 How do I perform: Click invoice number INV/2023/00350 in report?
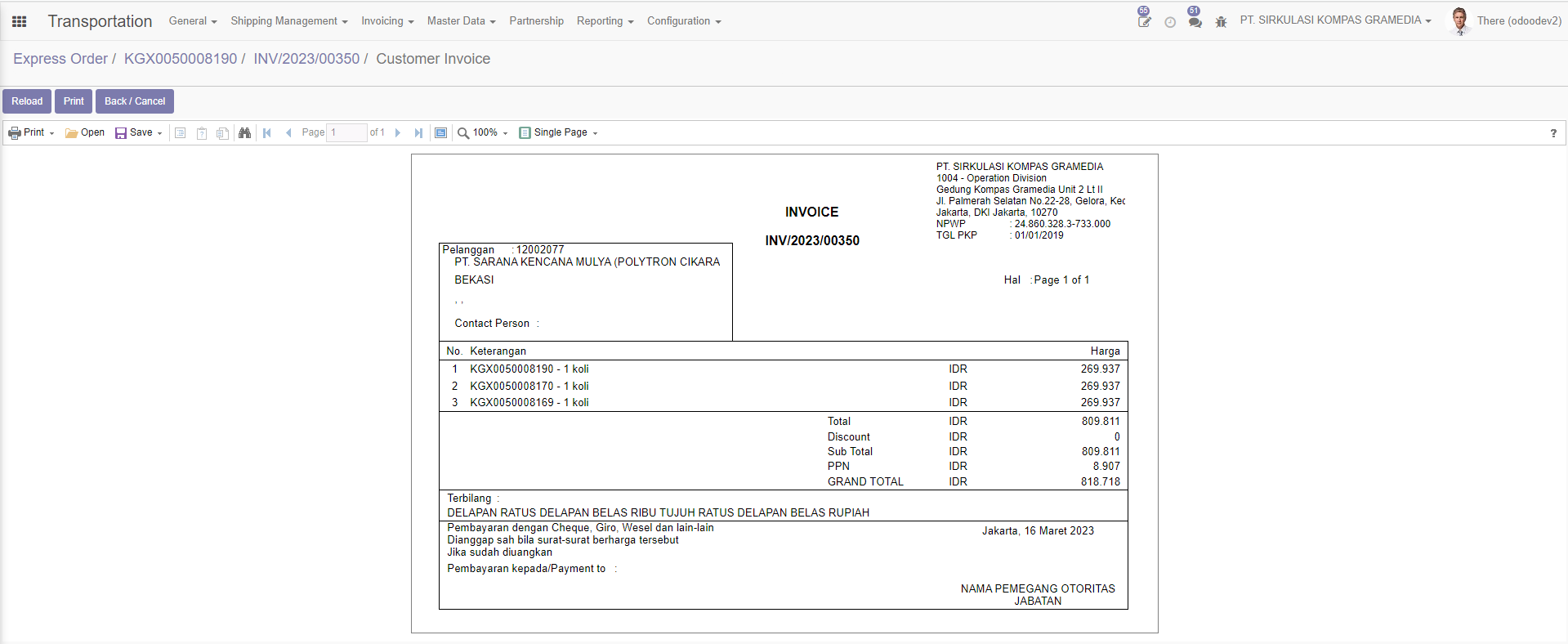pos(812,241)
